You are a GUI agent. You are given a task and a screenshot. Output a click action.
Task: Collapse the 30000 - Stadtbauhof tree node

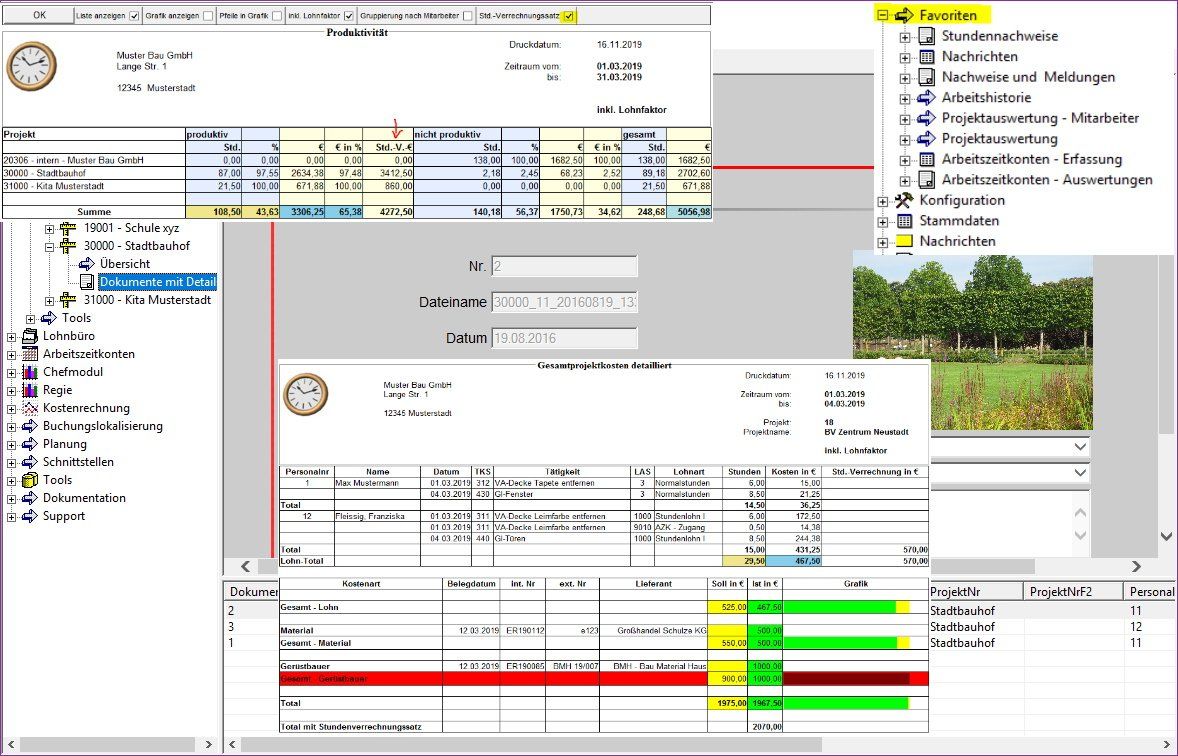[x=50, y=246]
